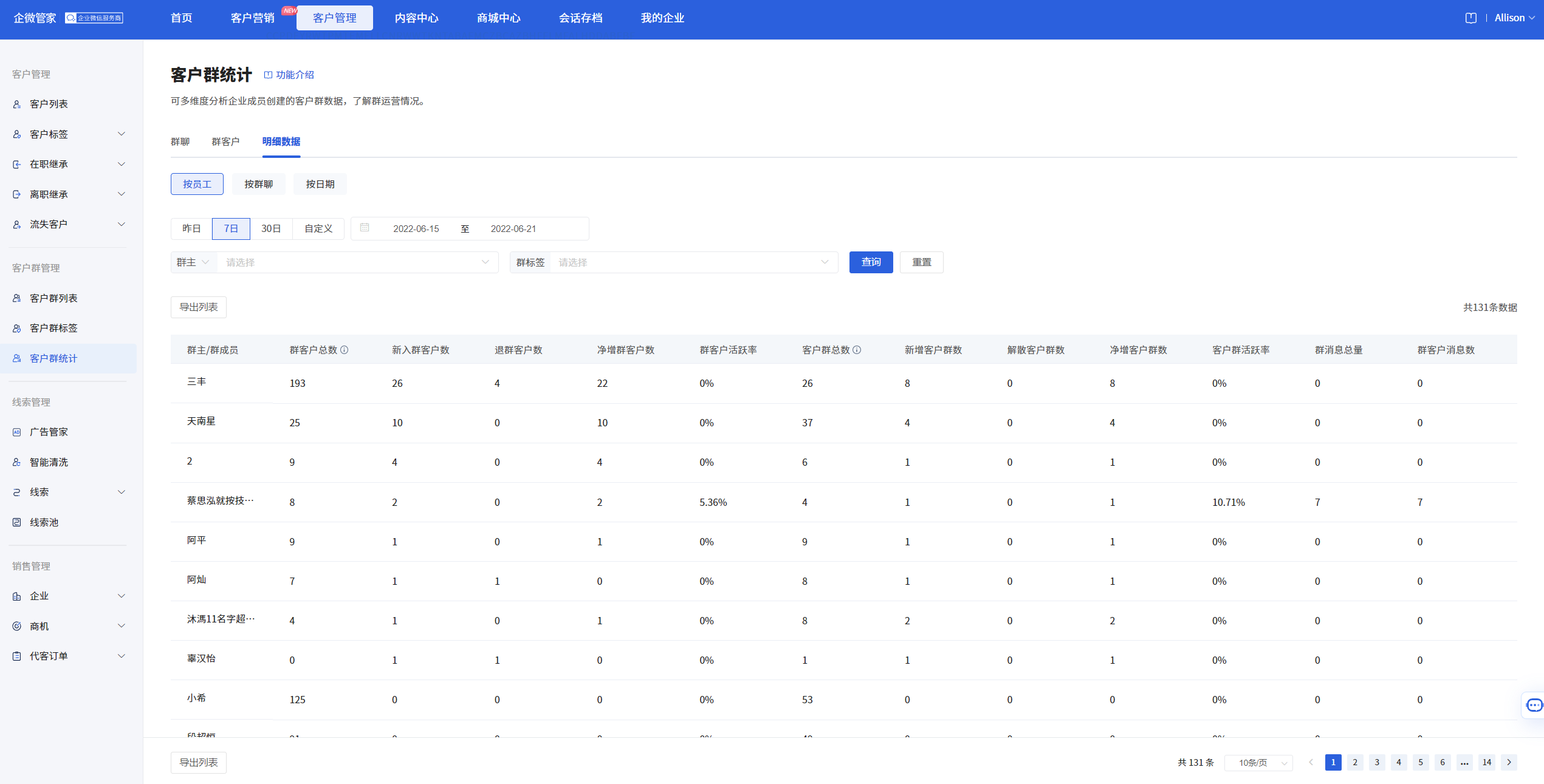The width and height of the screenshot is (1544, 784).
Task: Open the Allison account menu
Action: tap(1514, 18)
